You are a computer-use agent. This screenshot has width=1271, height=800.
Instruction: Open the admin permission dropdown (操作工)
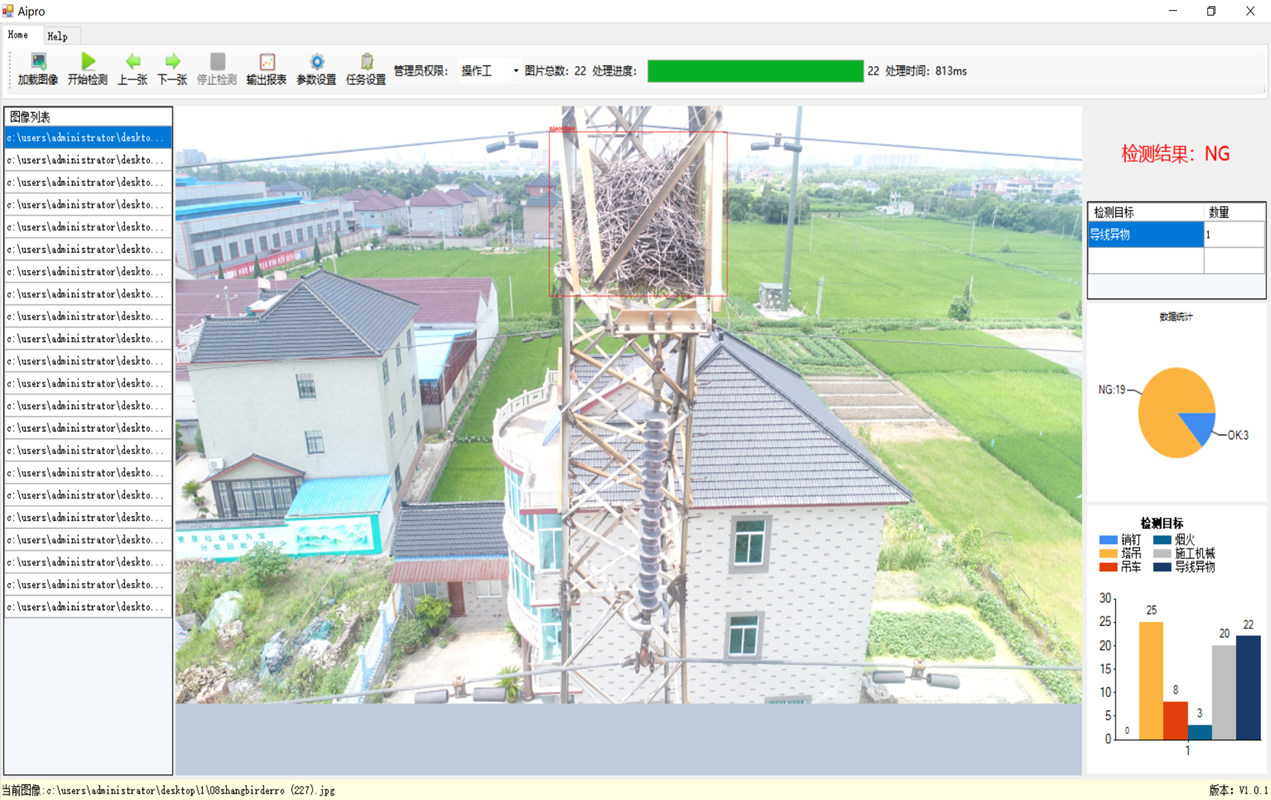pos(490,71)
